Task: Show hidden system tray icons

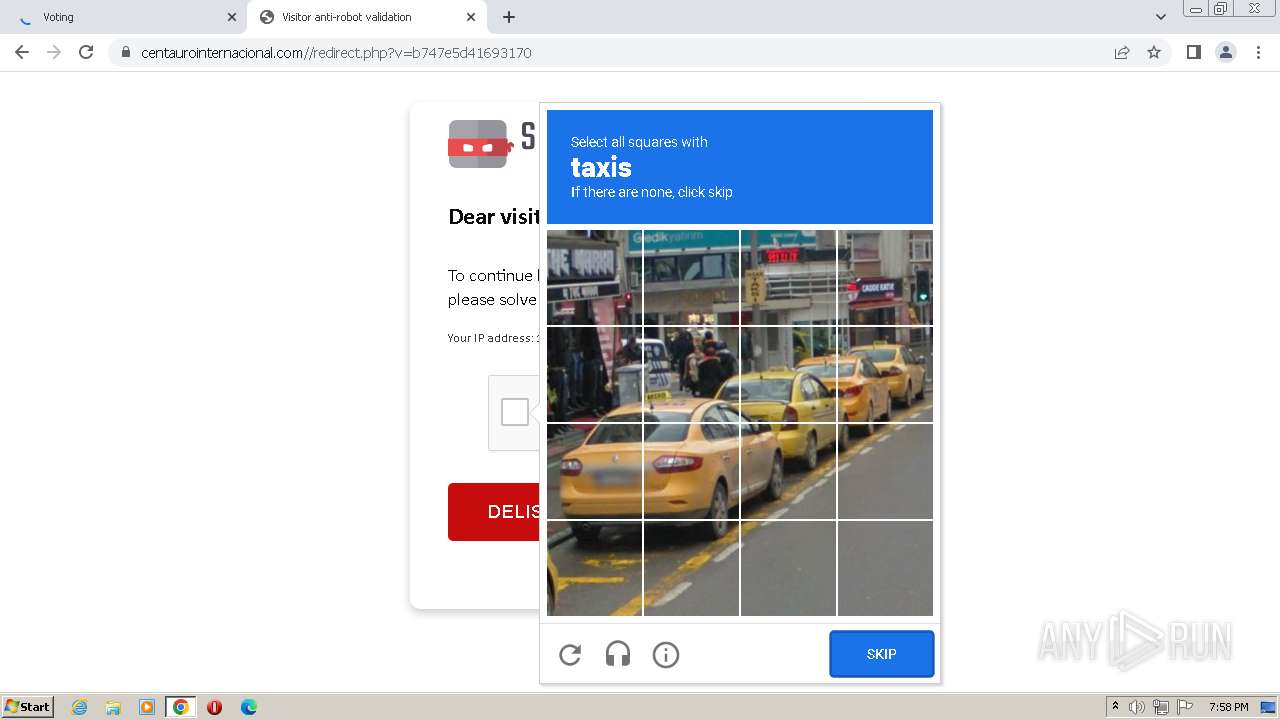Action: click(x=1115, y=706)
